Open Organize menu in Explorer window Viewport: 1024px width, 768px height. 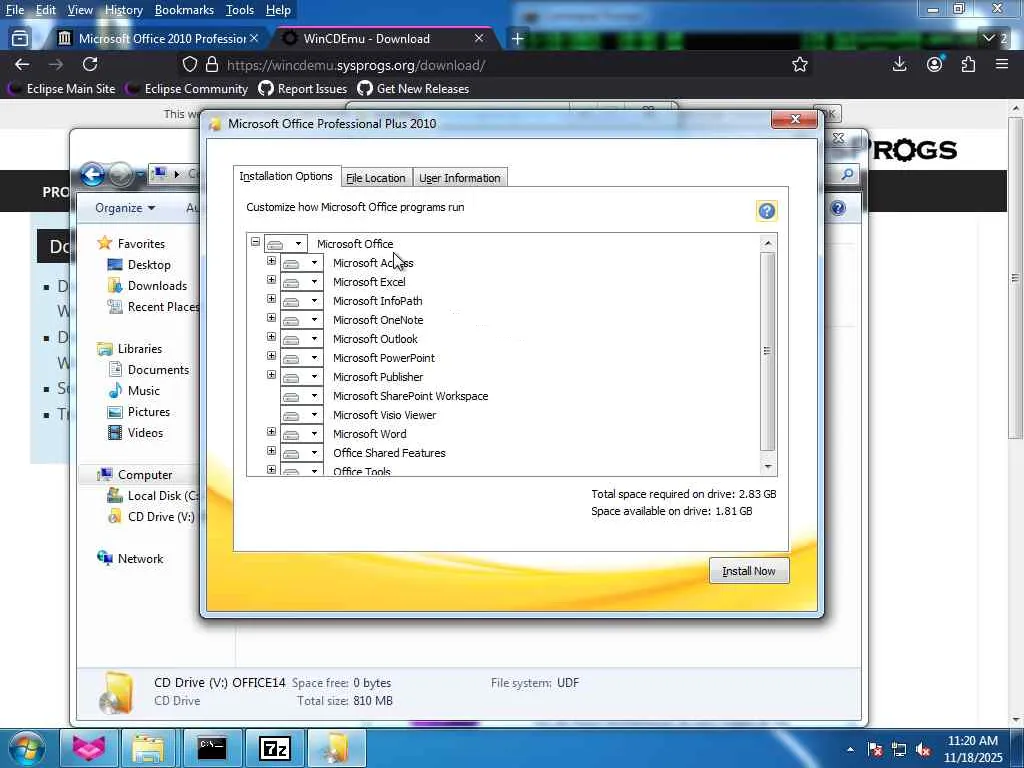[125, 208]
